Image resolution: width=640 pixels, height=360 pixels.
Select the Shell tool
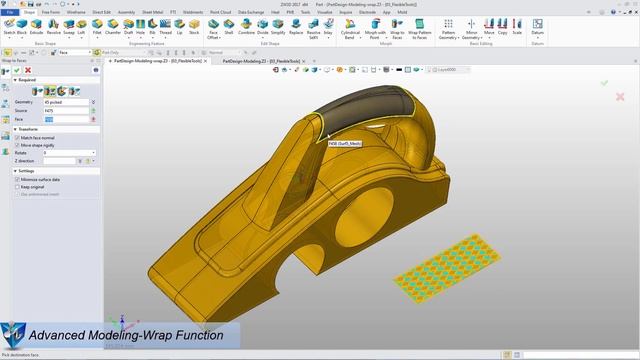pos(229,27)
